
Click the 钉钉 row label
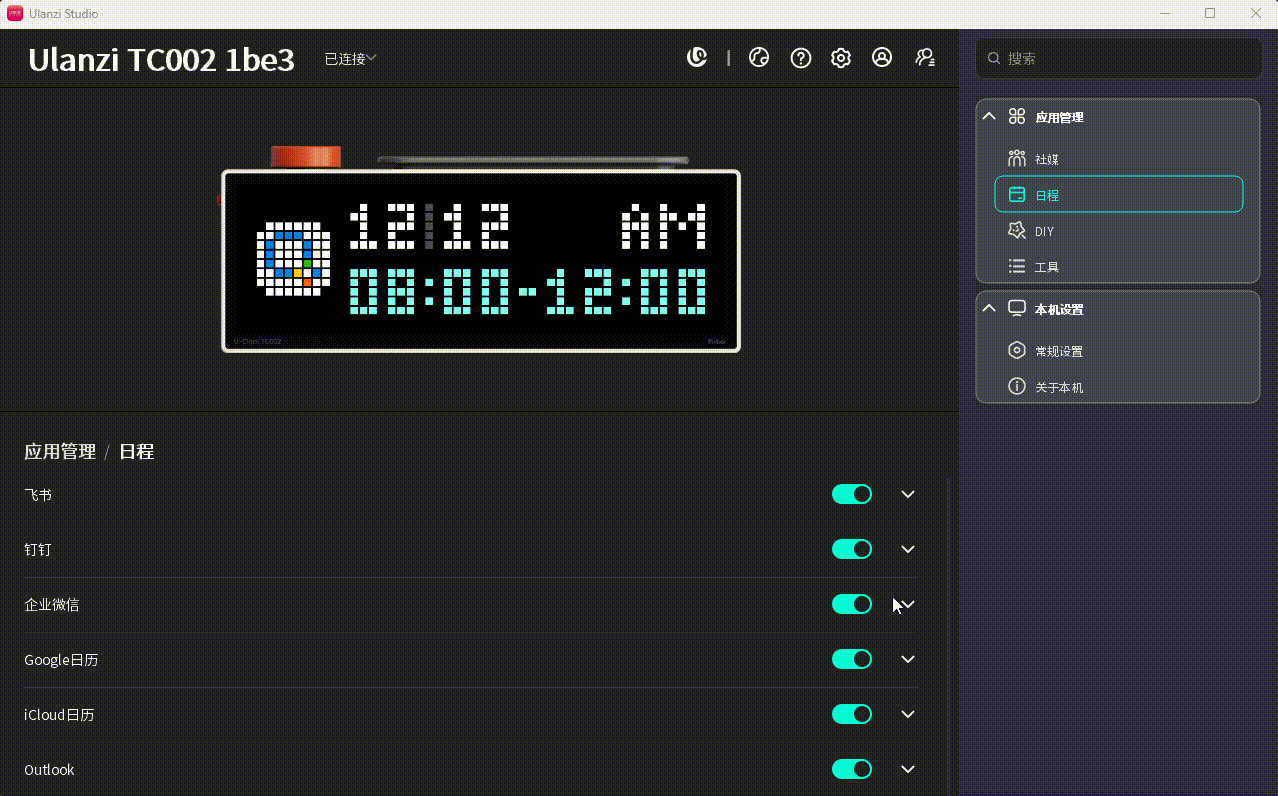(38, 549)
